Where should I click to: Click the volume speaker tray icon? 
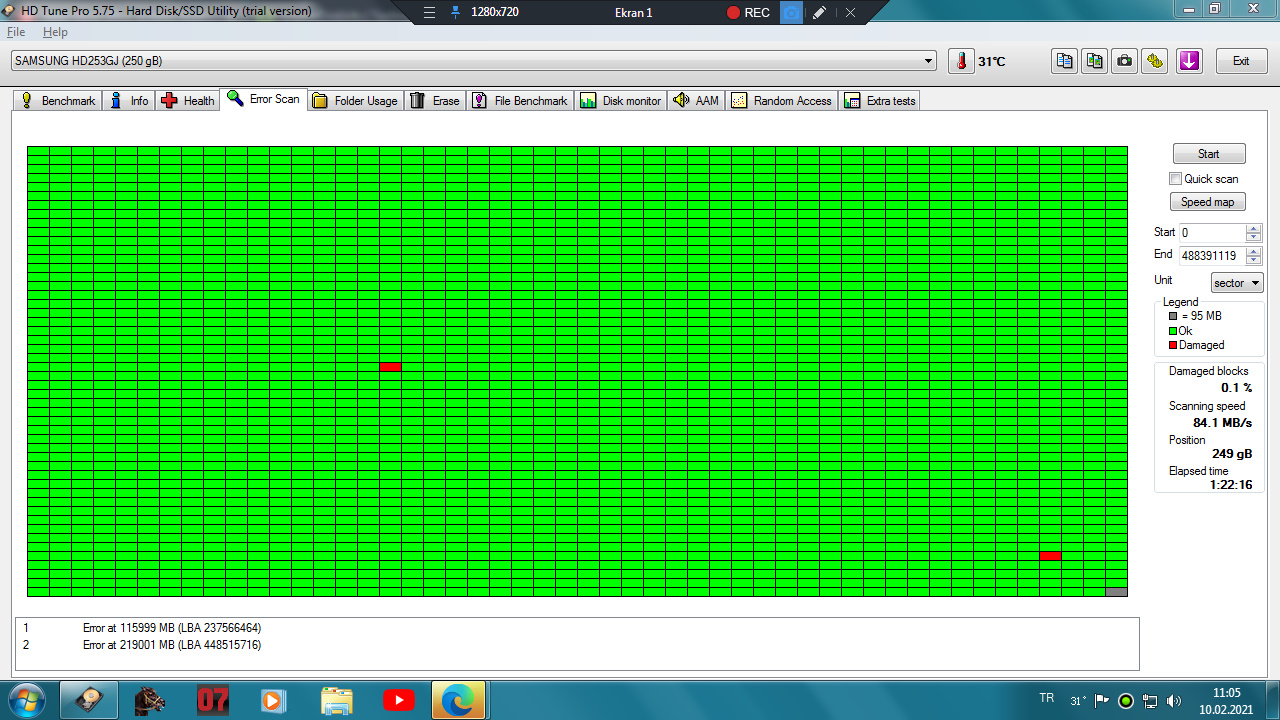point(1174,700)
